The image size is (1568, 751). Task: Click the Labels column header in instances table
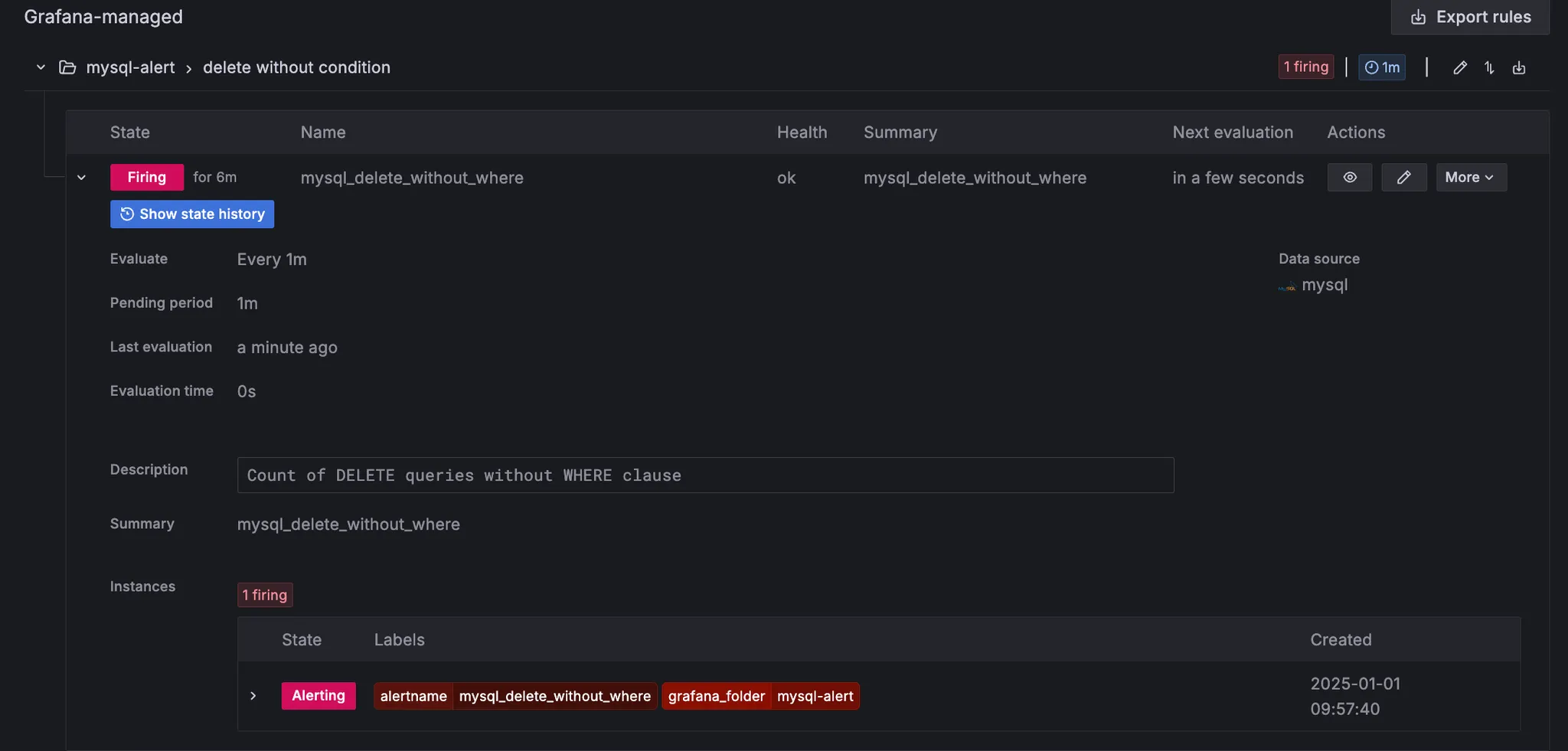click(400, 640)
